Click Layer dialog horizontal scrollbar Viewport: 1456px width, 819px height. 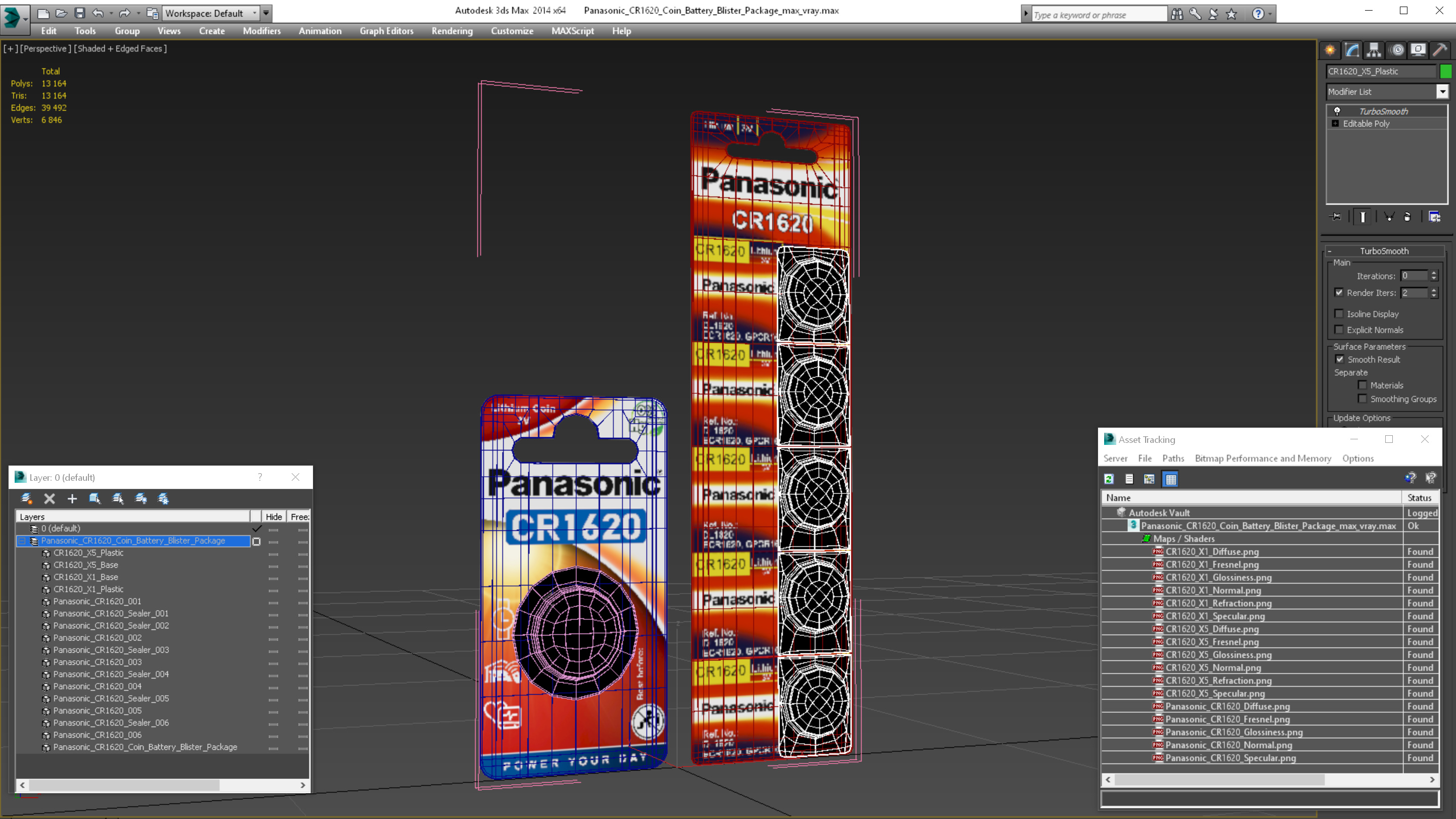click(124, 785)
